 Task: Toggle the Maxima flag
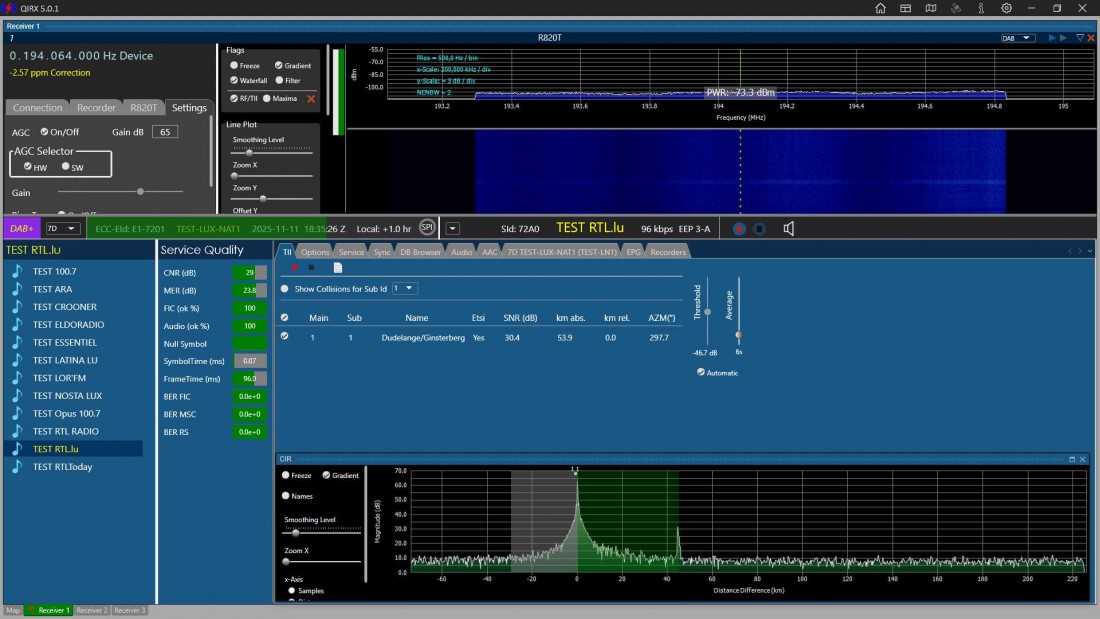point(267,98)
